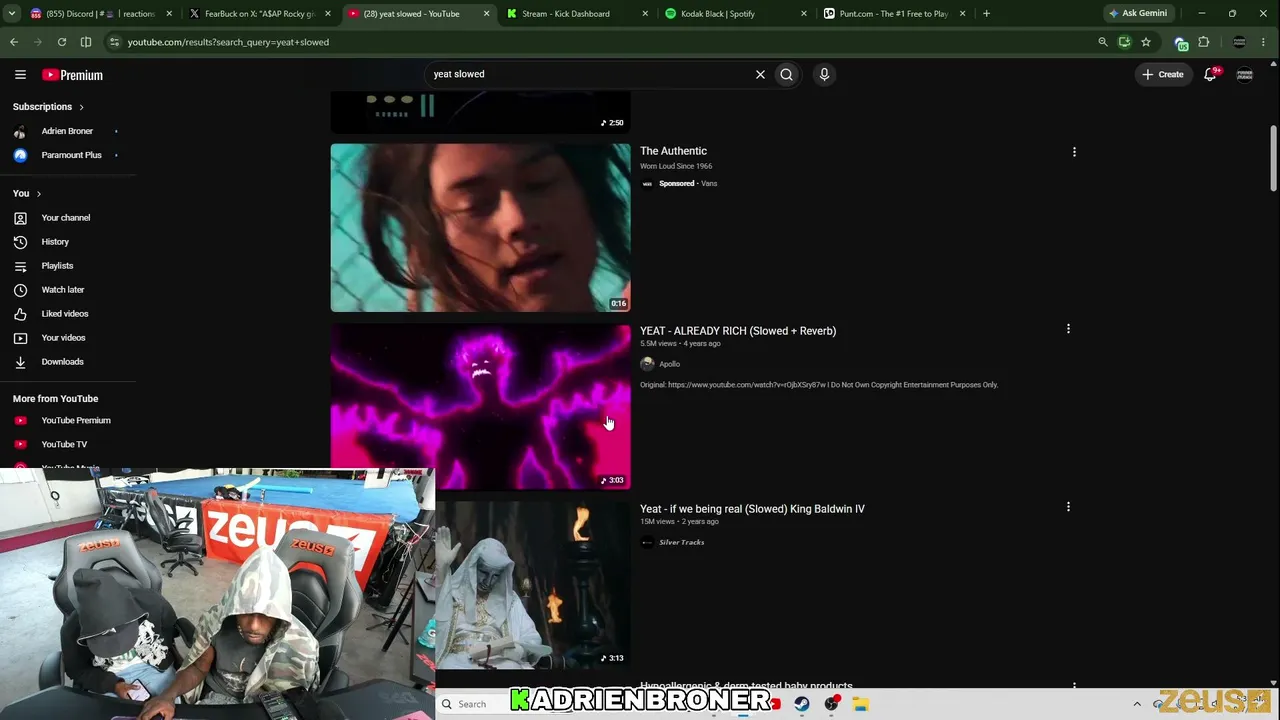Open Adrien Broner subscription channel

coord(67,131)
